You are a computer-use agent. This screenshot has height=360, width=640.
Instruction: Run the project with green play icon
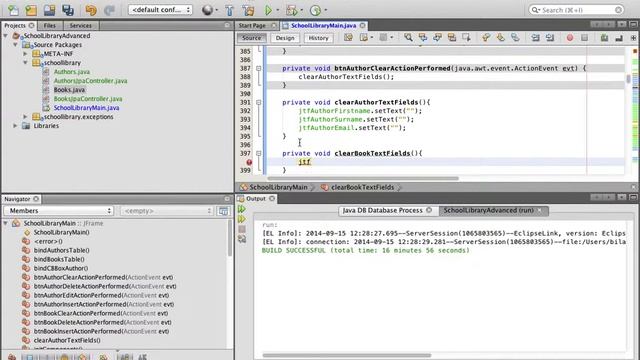268,10
